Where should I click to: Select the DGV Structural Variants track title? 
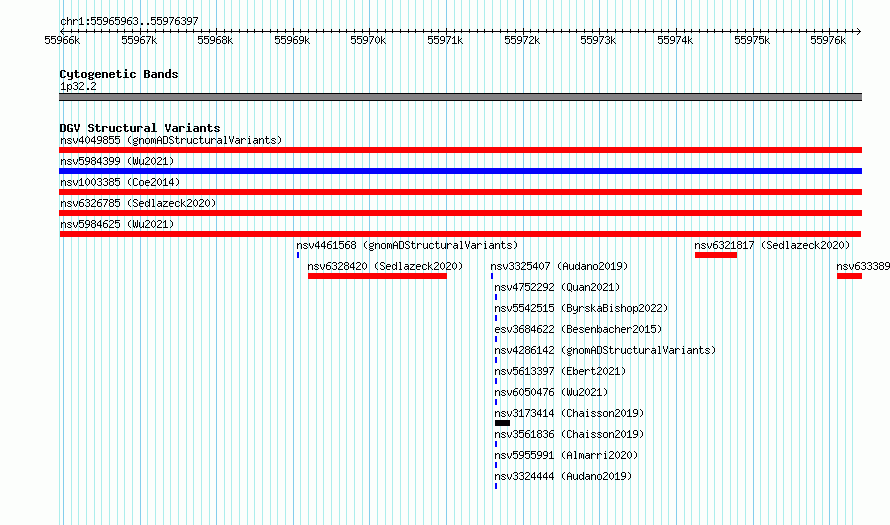(140, 128)
